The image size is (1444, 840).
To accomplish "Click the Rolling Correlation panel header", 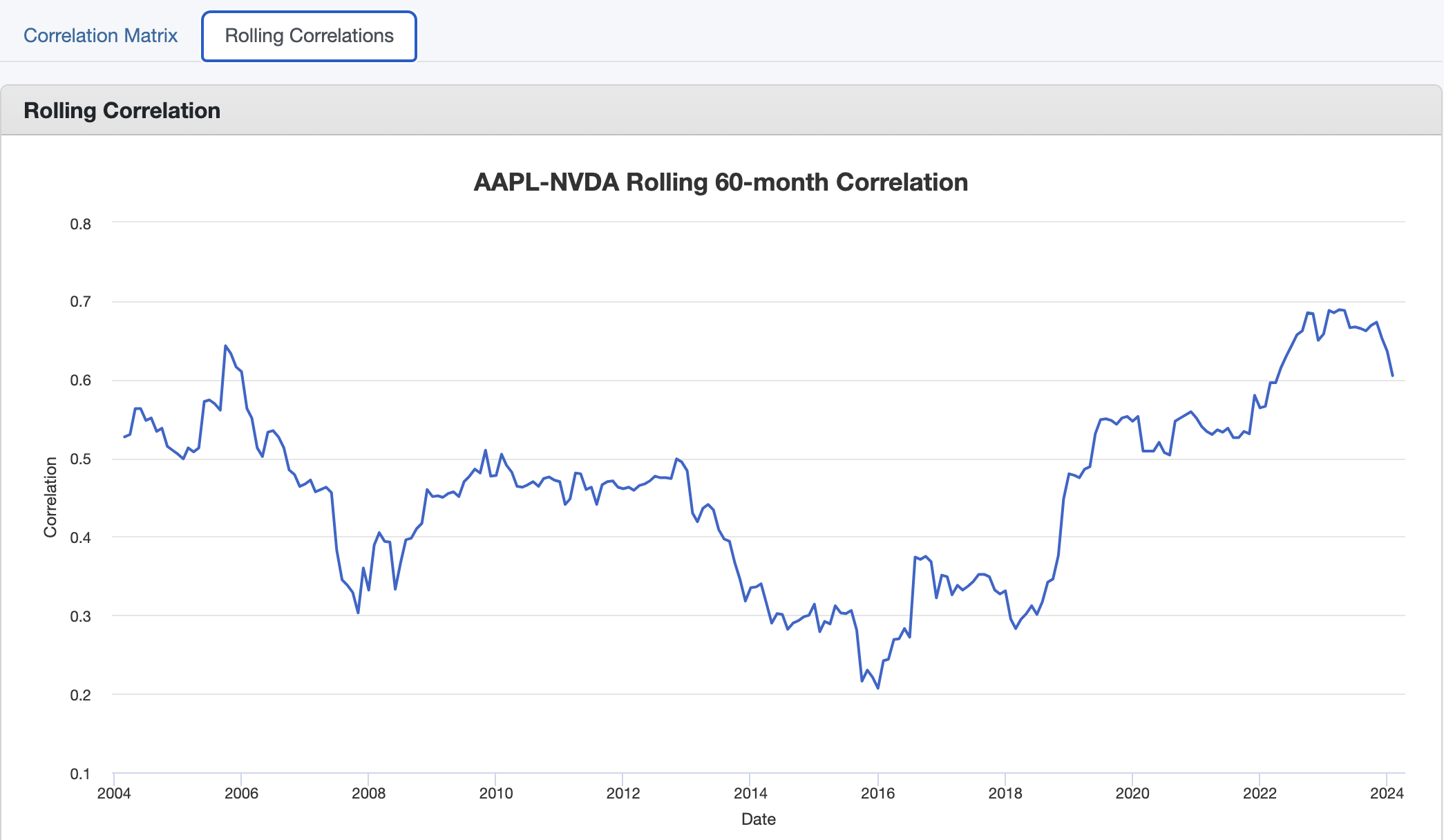I will 122,110.
